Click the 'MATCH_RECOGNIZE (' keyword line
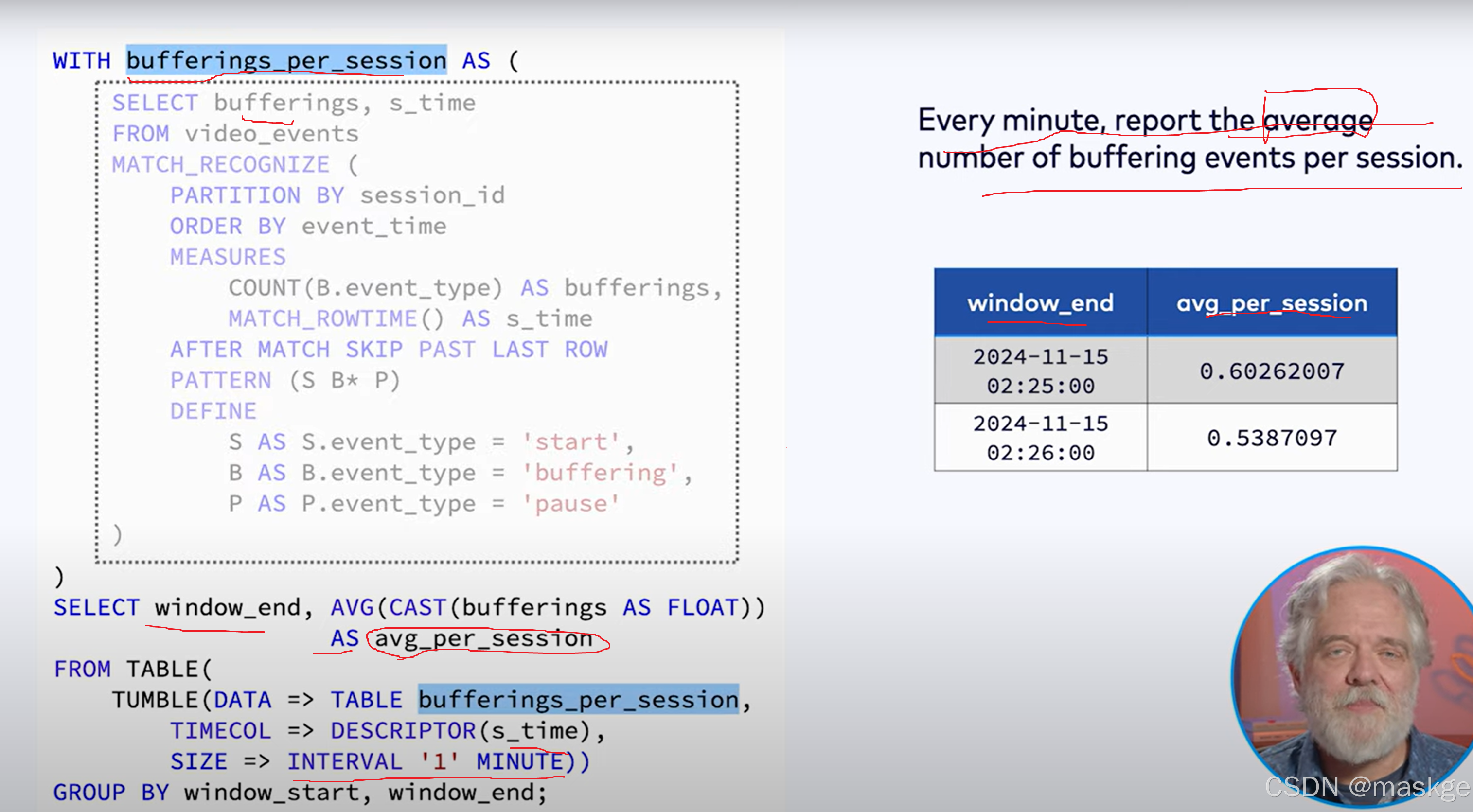The image size is (1473, 812). click(x=235, y=165)
